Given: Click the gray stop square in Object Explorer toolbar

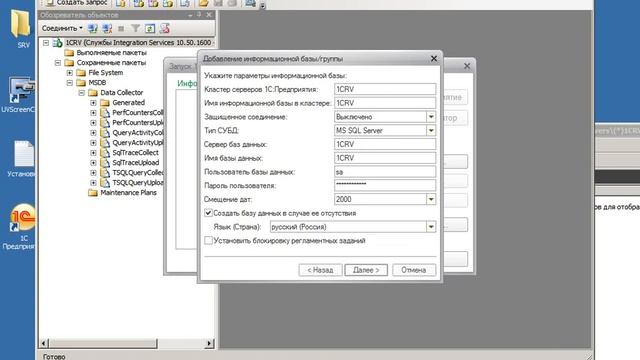Looking at the screenshot, I should coord(121,29).
